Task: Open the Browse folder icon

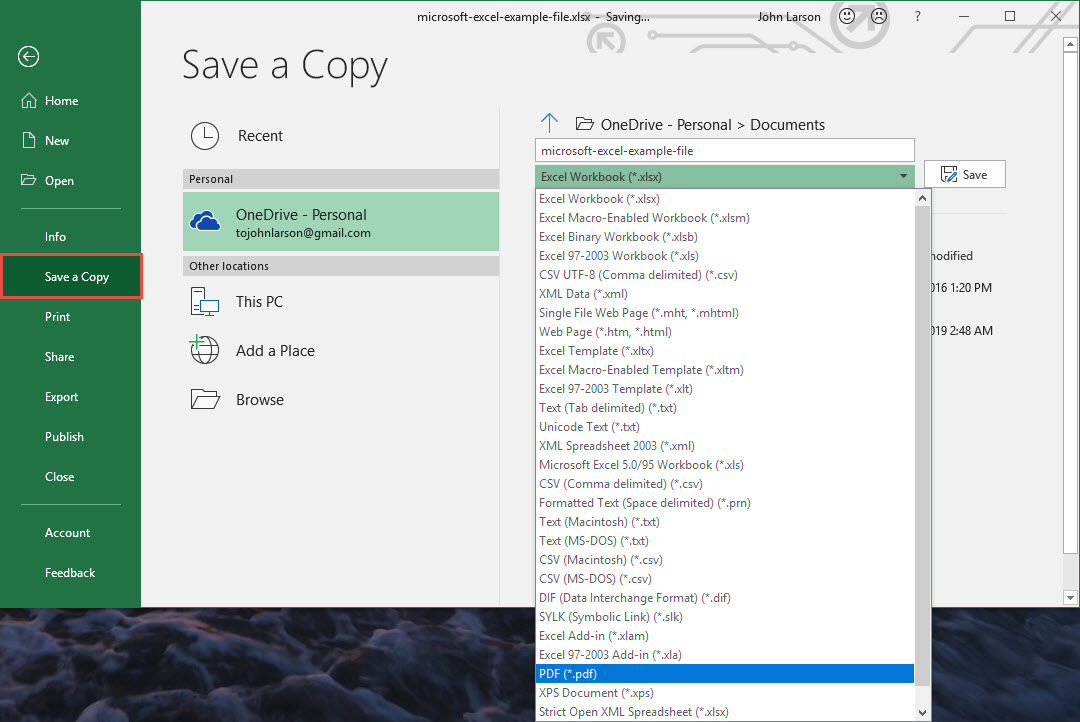Action: [x=205, y=400]
